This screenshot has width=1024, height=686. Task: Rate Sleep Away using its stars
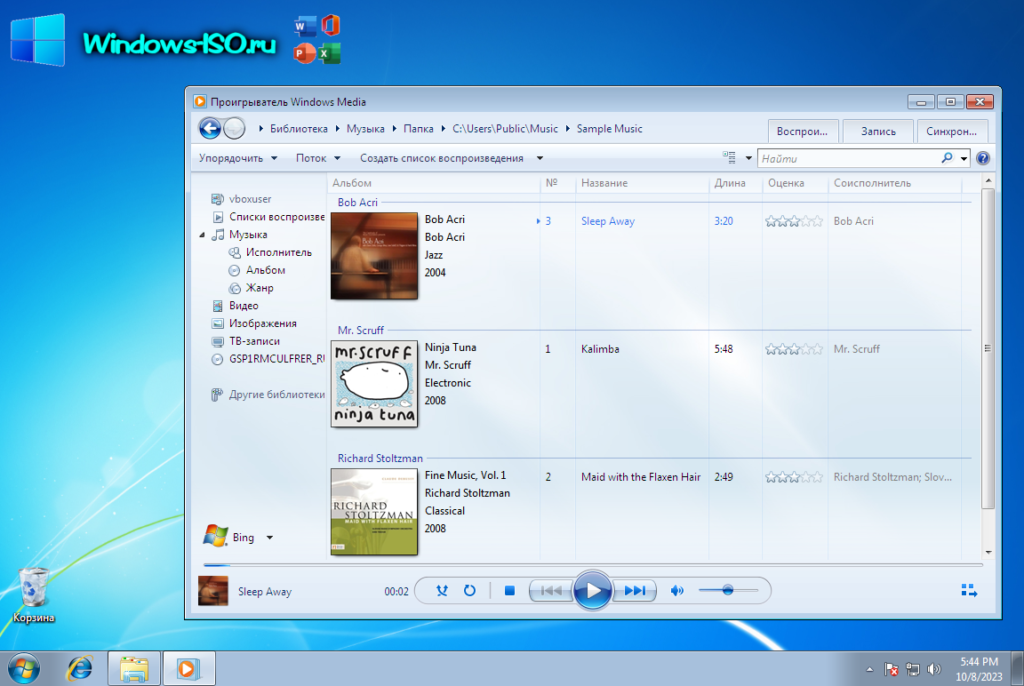tap(793, 221)
